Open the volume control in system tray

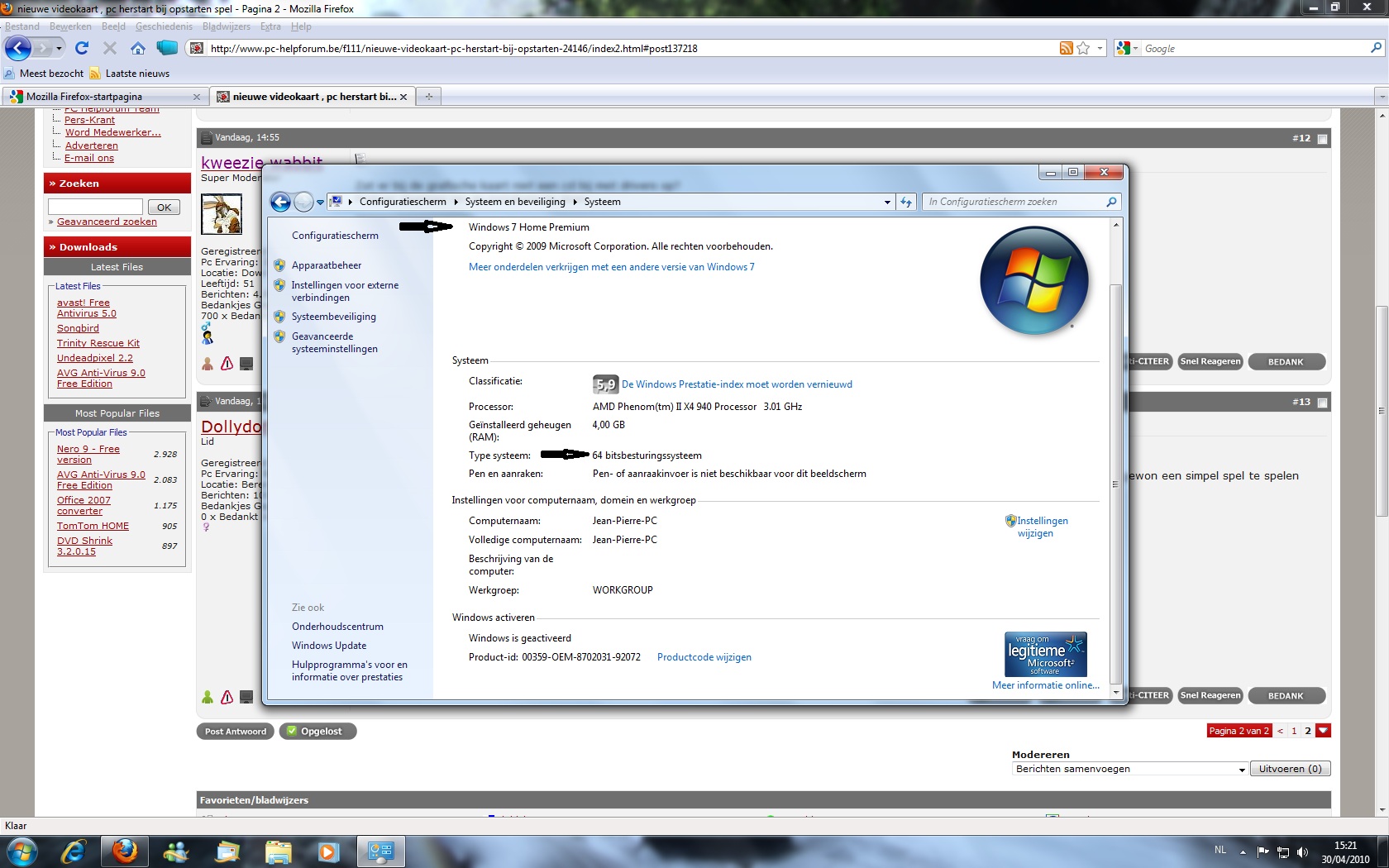[x=1302, y=851]
